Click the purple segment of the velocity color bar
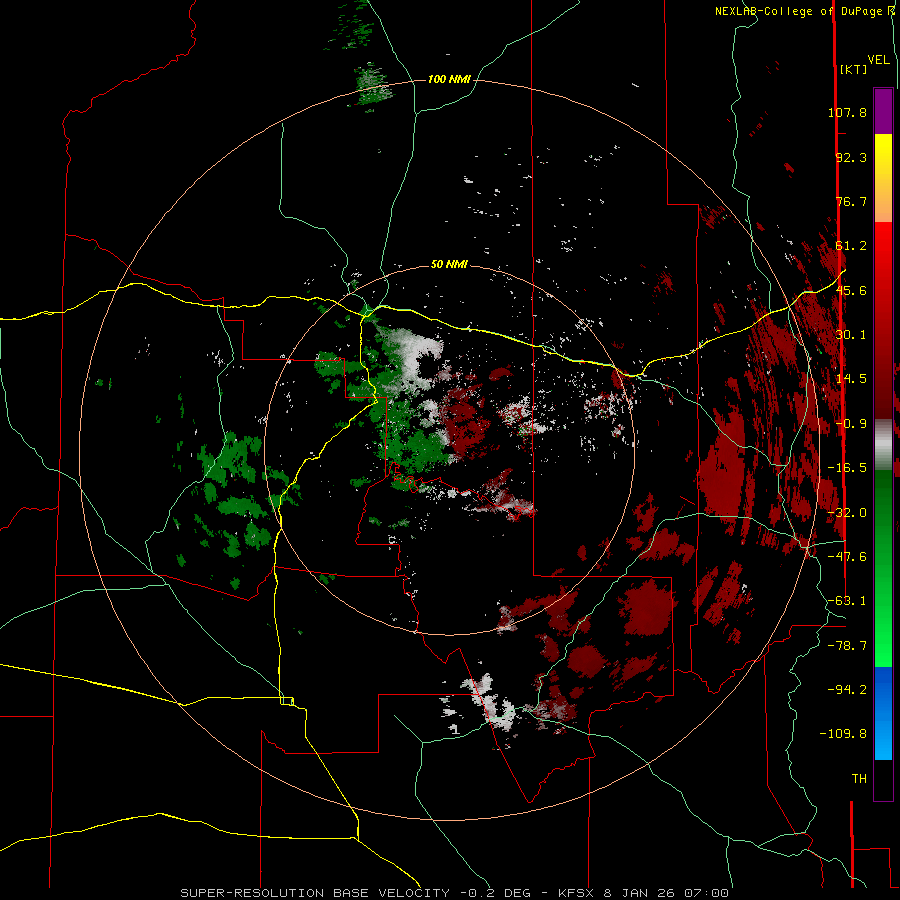Viewport: 900px width, 900px height. [x=883, y=111]
